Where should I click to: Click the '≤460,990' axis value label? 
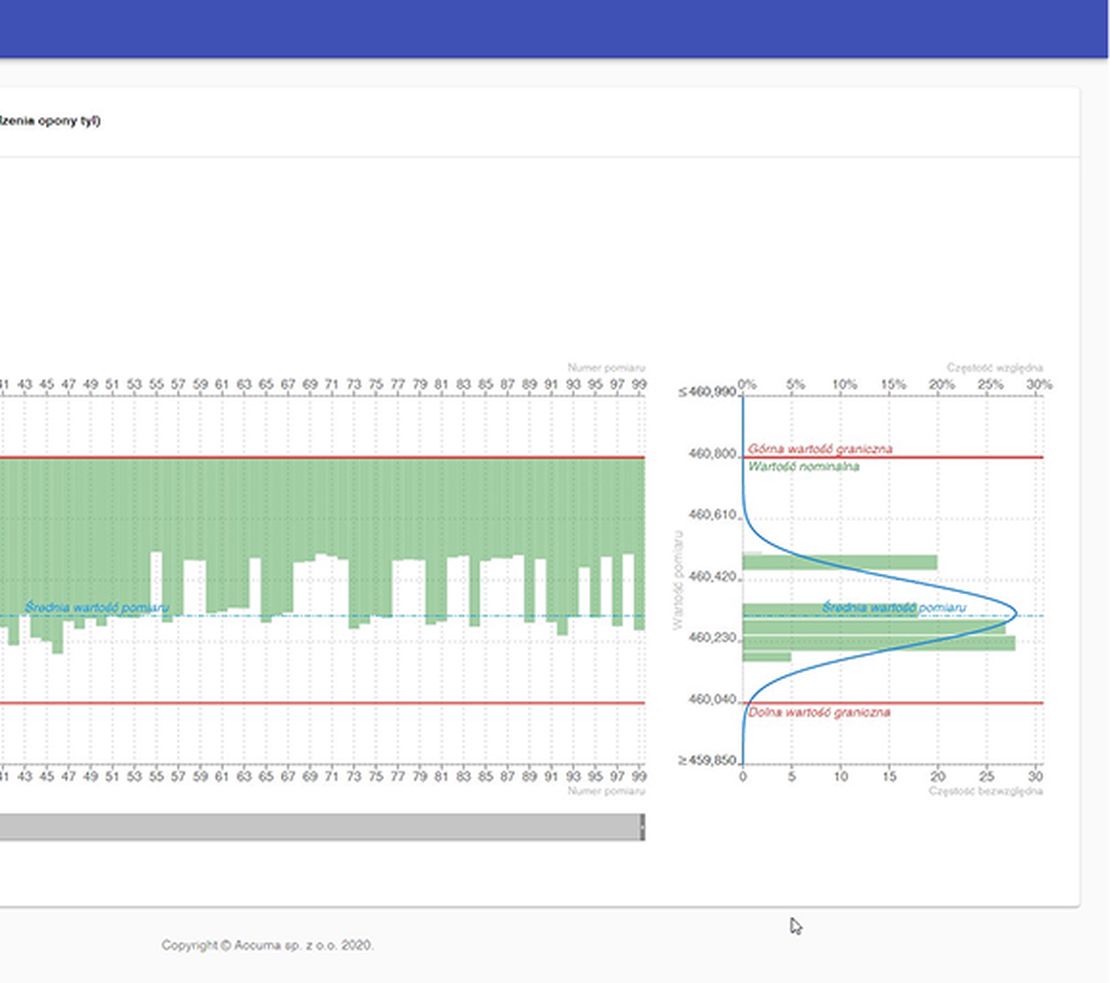[707, 392]
